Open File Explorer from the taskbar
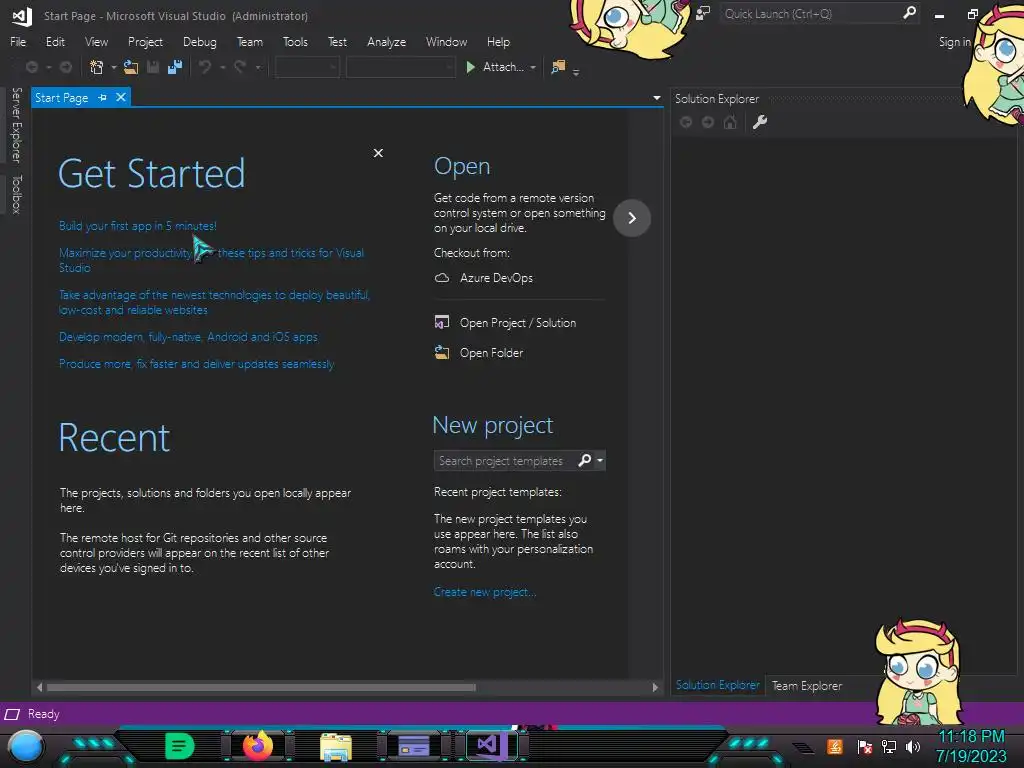1024x768 pixels. click(336, 746)
